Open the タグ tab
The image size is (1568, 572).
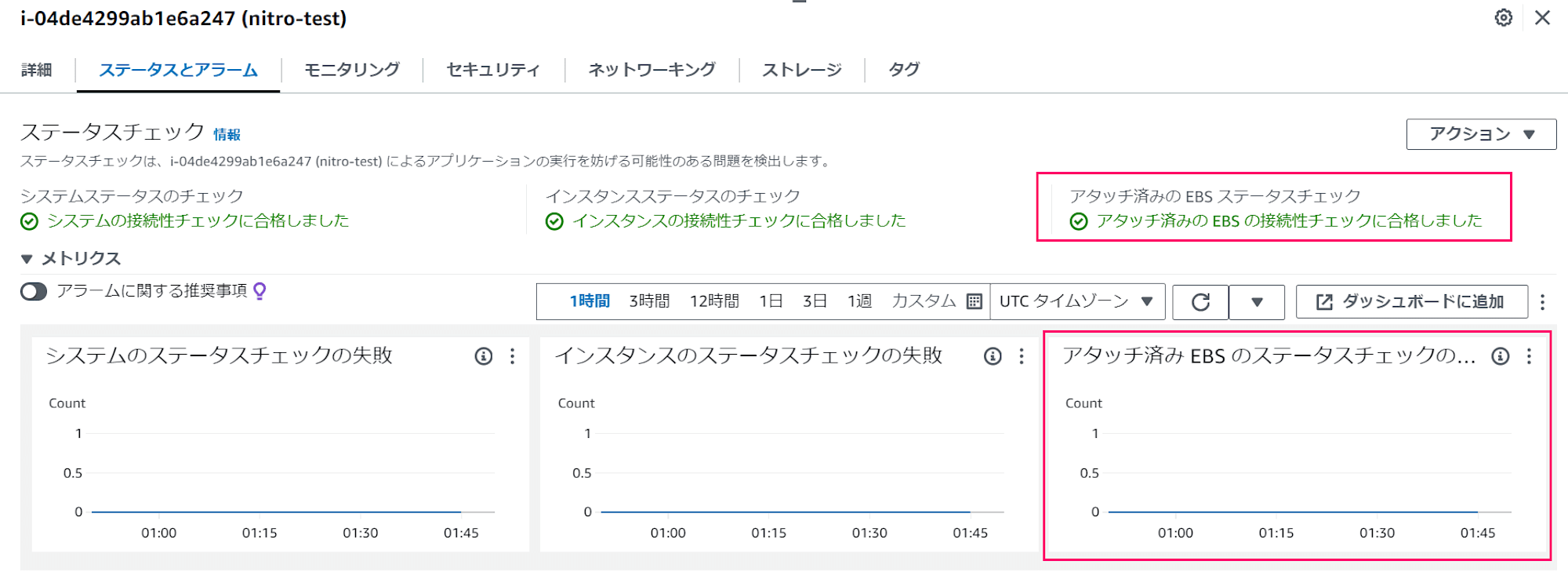tap(904, 70)
